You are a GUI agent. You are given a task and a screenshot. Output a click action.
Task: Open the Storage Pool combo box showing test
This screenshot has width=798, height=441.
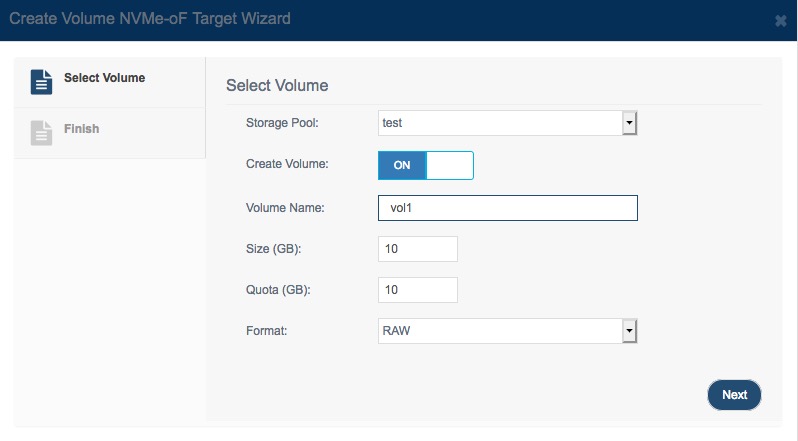point(507,123)
